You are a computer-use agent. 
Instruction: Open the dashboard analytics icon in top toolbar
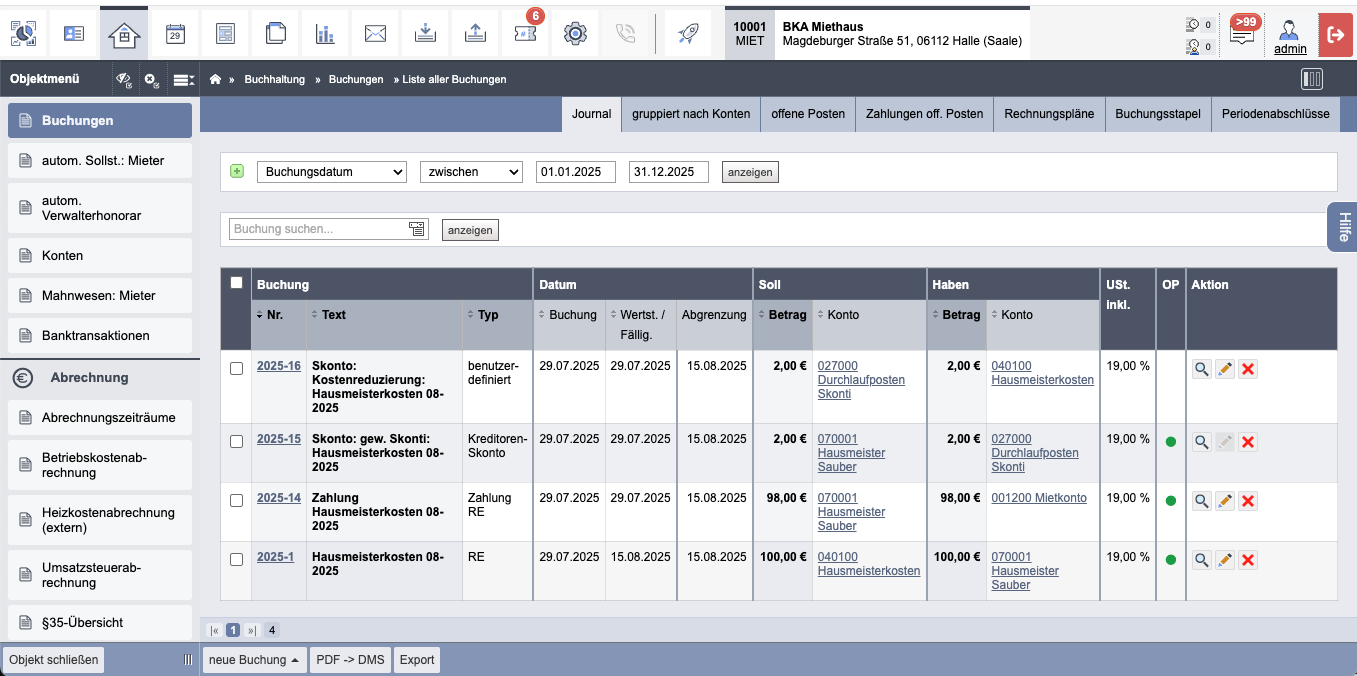tap(23, 34)
